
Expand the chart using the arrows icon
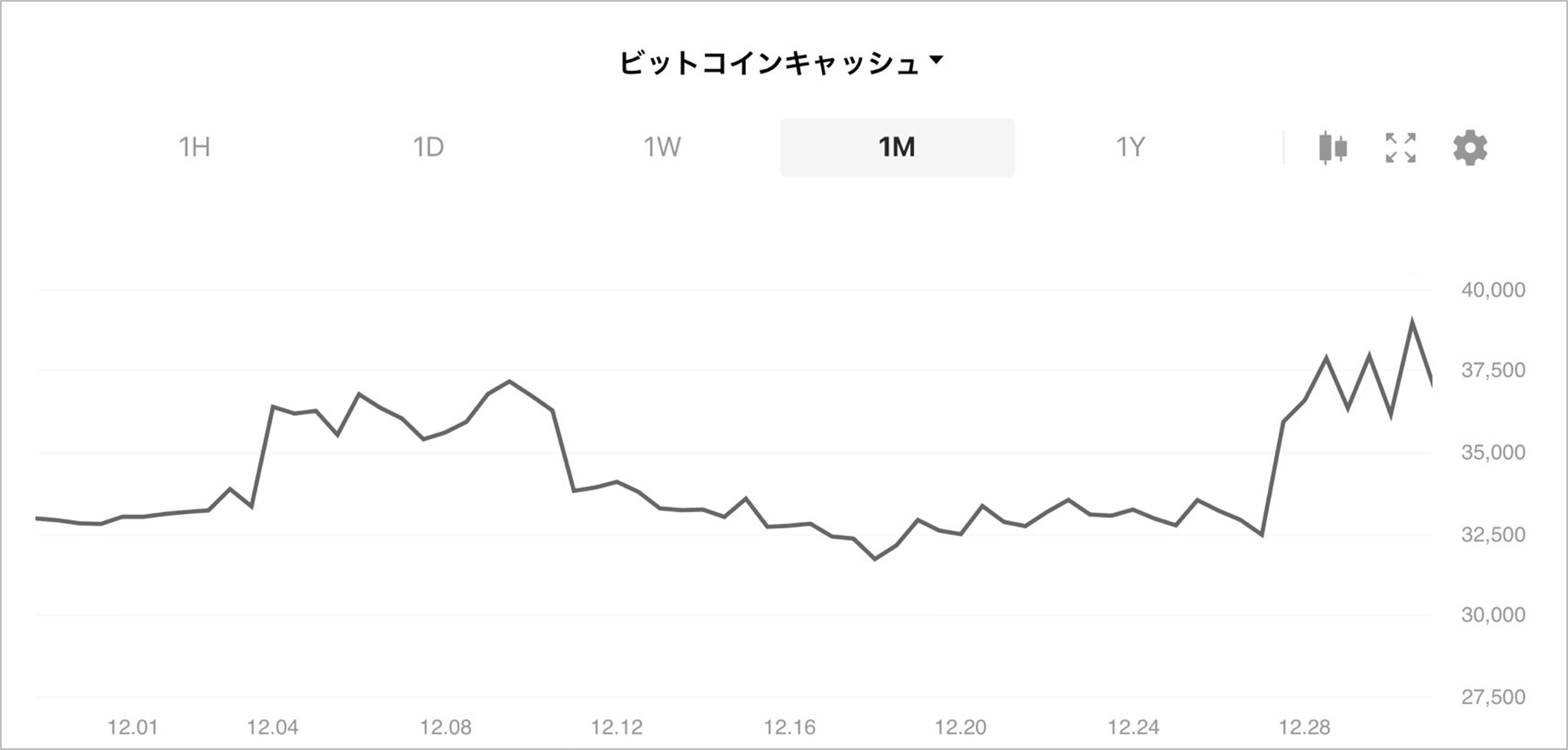click(1401, 147)
